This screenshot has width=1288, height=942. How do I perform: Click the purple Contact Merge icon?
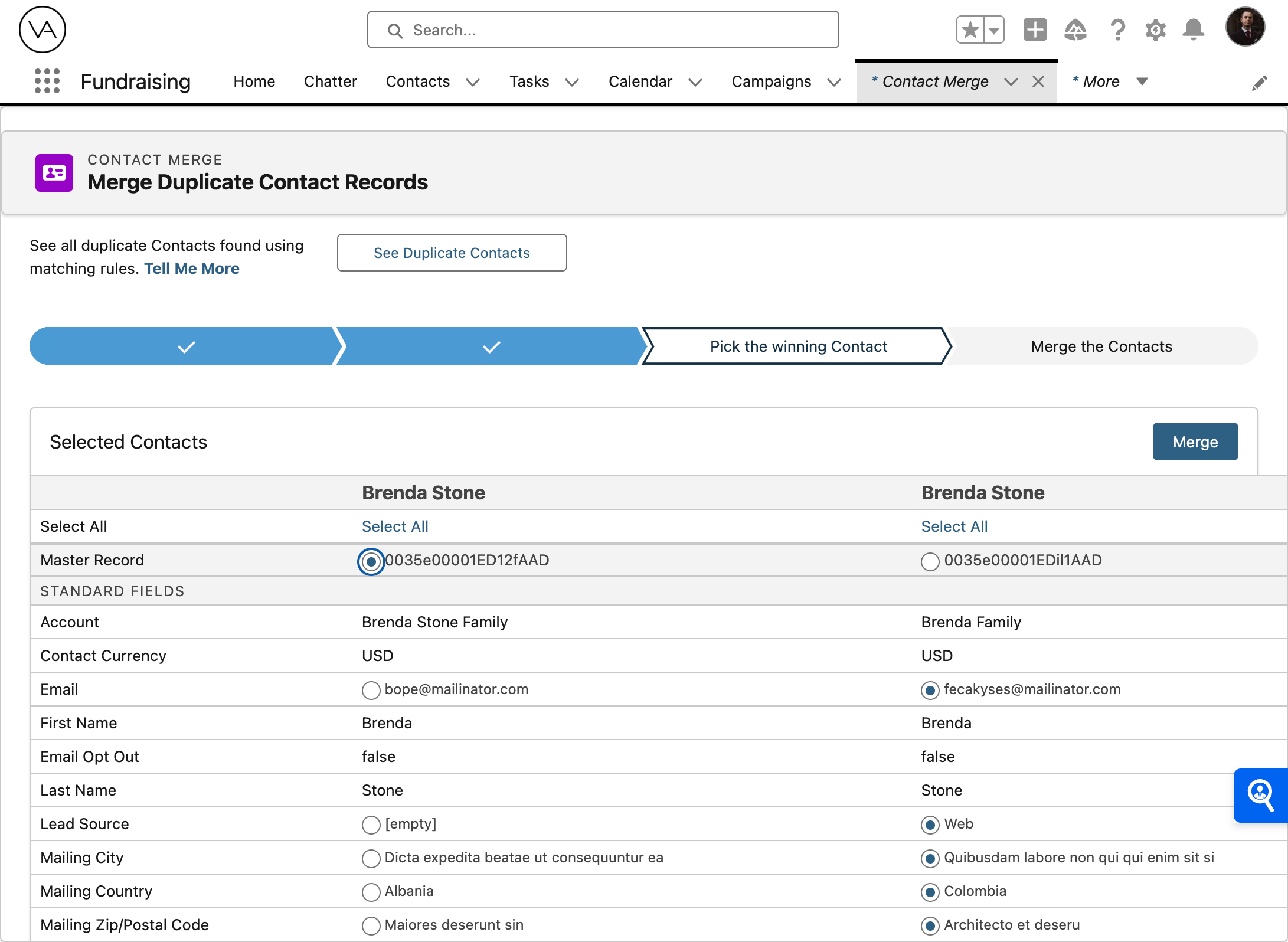(x=54, y=173)
